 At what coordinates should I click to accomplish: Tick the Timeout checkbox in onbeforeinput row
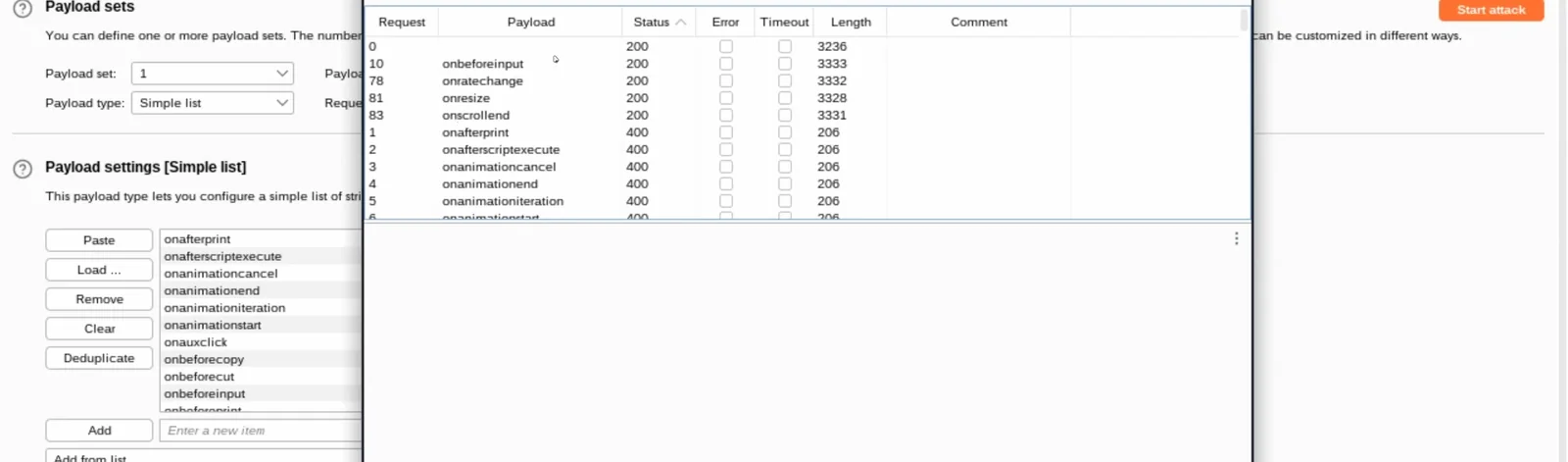pos(785,64)
